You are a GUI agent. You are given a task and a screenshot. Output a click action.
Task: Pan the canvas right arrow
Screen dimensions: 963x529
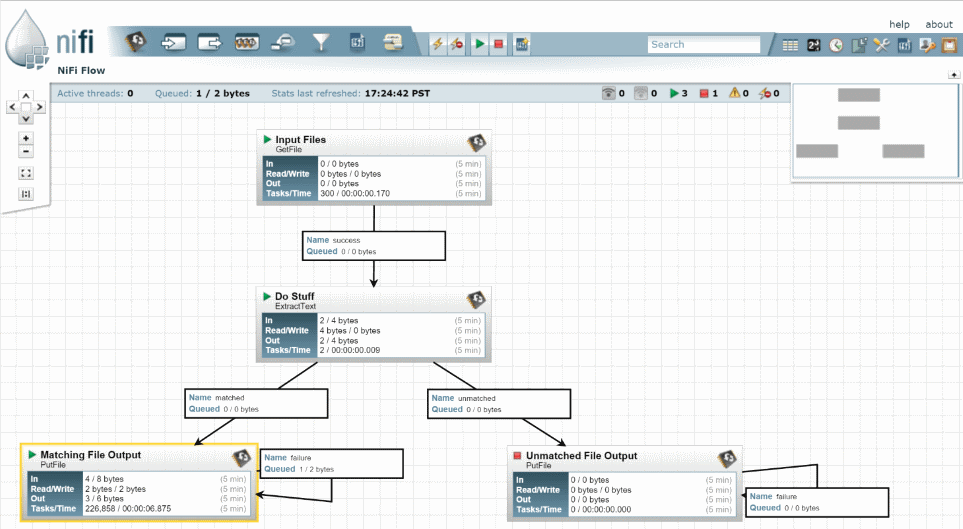point(39,107)
